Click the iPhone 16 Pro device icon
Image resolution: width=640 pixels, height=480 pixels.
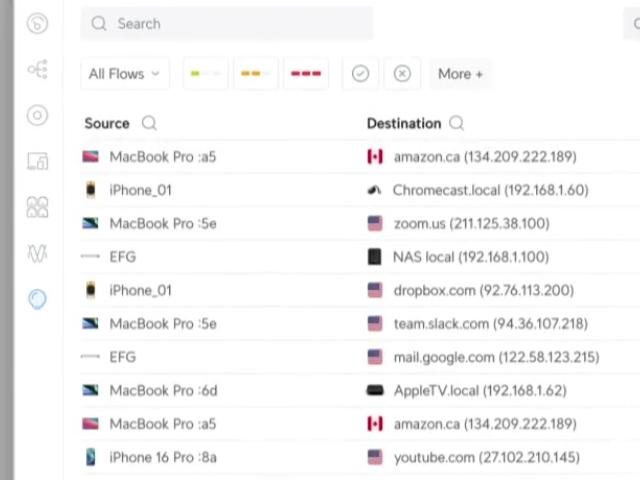pyautogui.click(x=91, y=457)
